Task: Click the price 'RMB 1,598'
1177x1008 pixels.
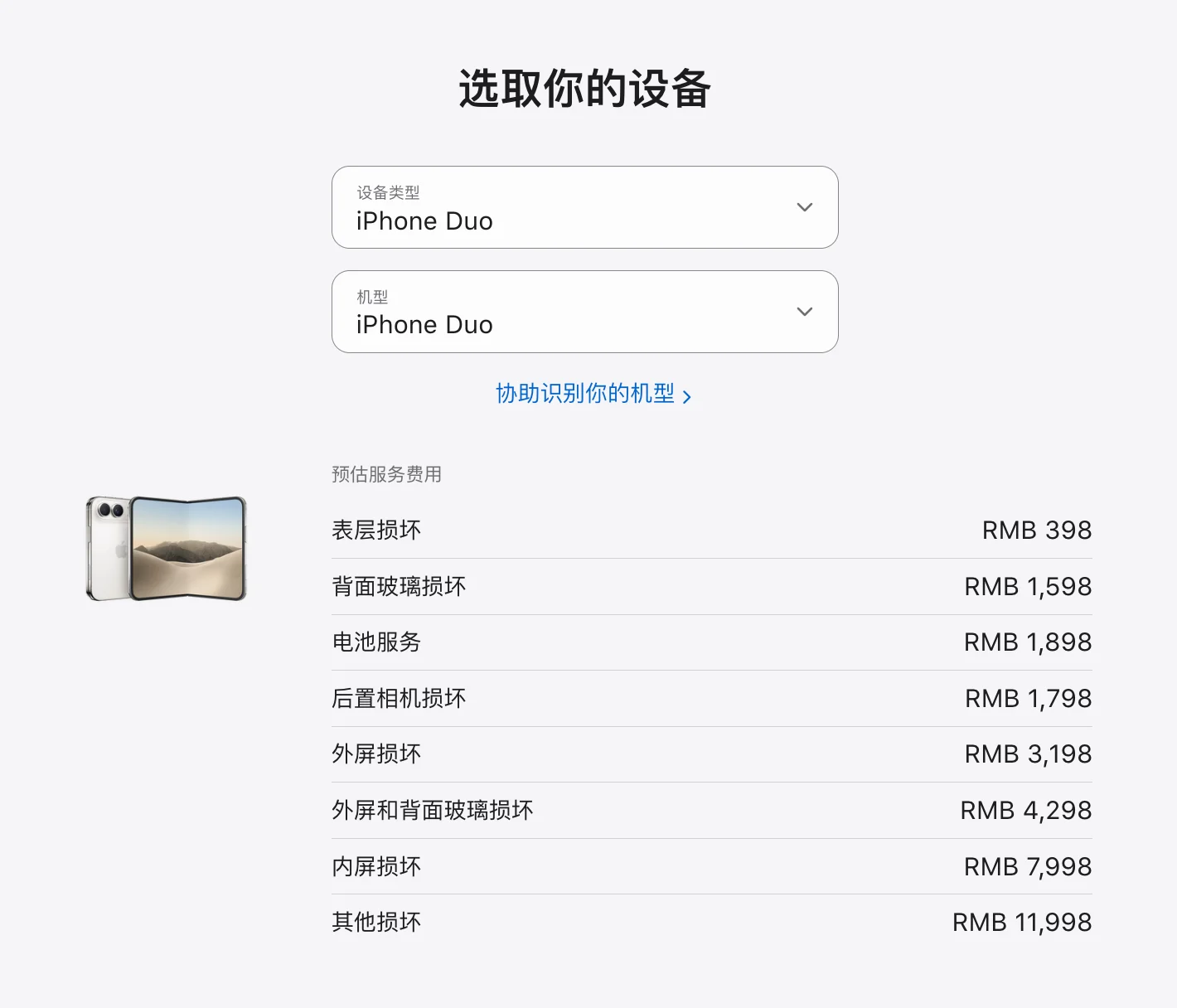Action: pyautogui.click(x=1028, y=587)
